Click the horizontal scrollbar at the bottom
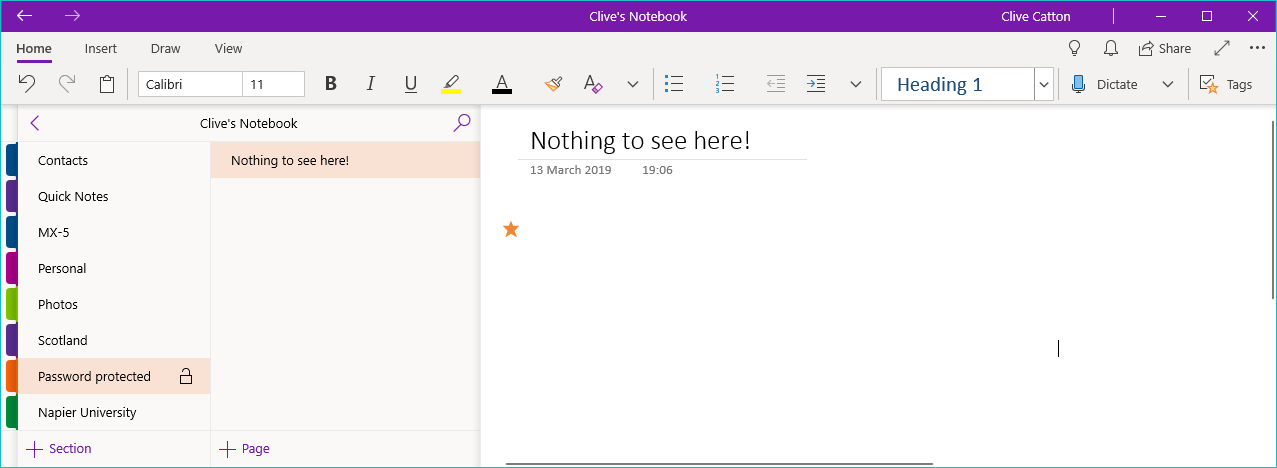The width and height of the screenshot is (1277, 468). tap(719, 464)
